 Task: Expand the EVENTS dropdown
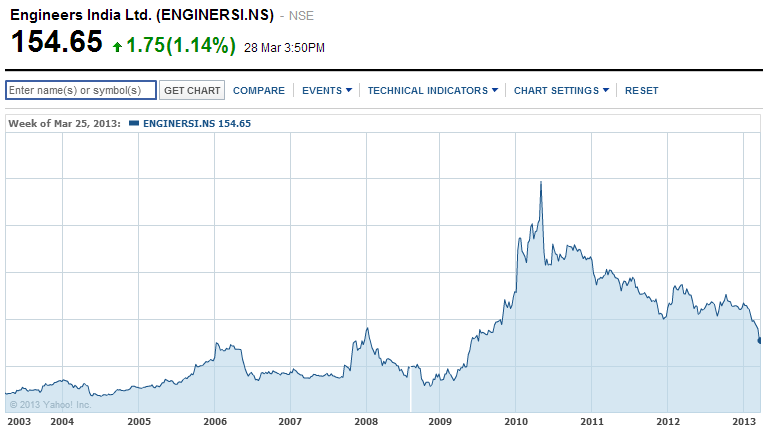[327, 90]
